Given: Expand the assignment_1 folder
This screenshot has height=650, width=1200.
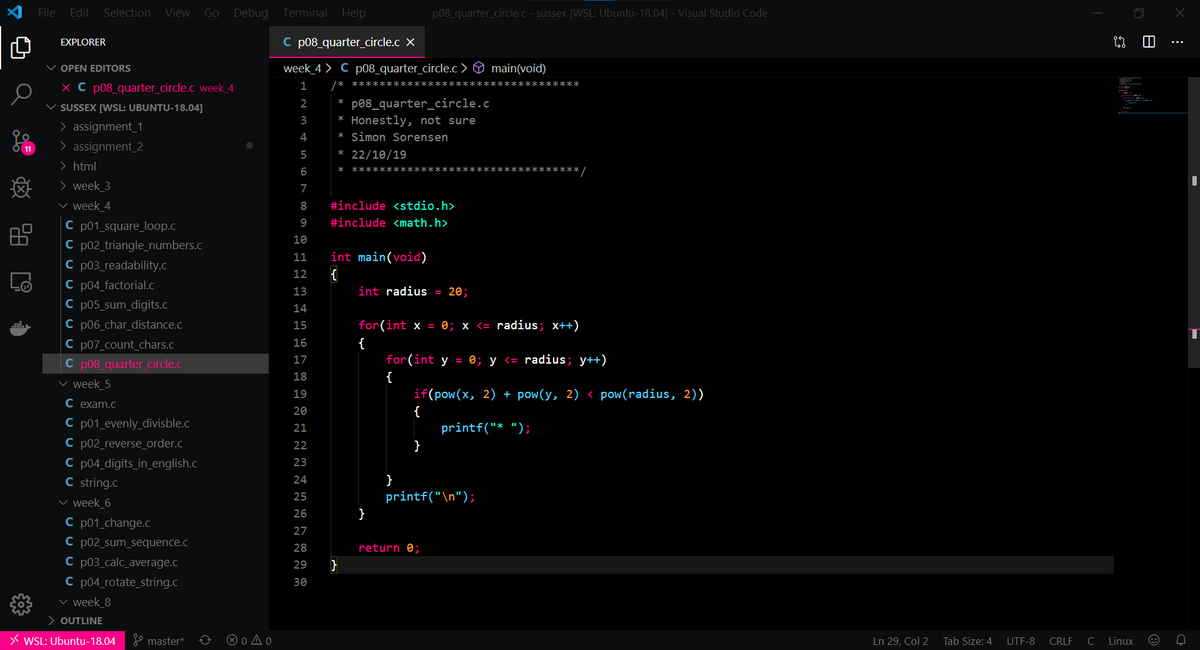Looking at the screenshot, I should [x=107, y=127].
